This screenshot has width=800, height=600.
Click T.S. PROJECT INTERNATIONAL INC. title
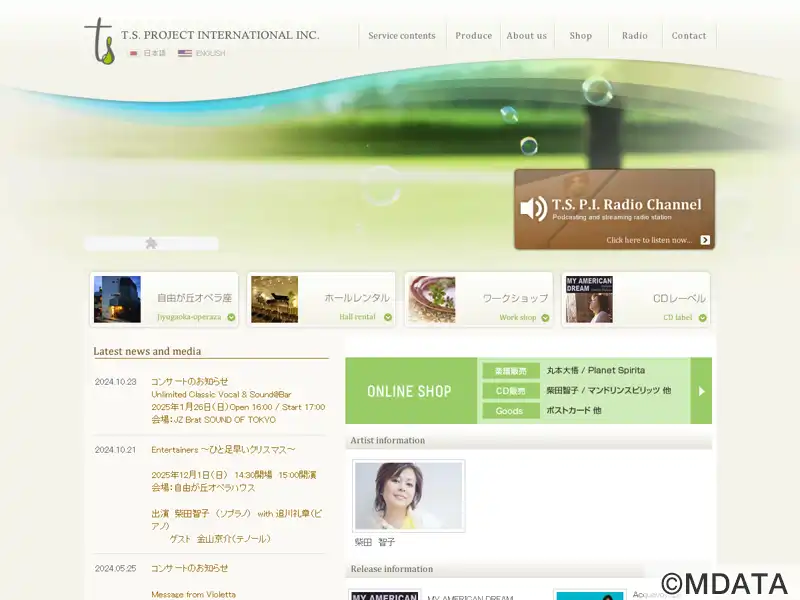[x=220, y=35]
